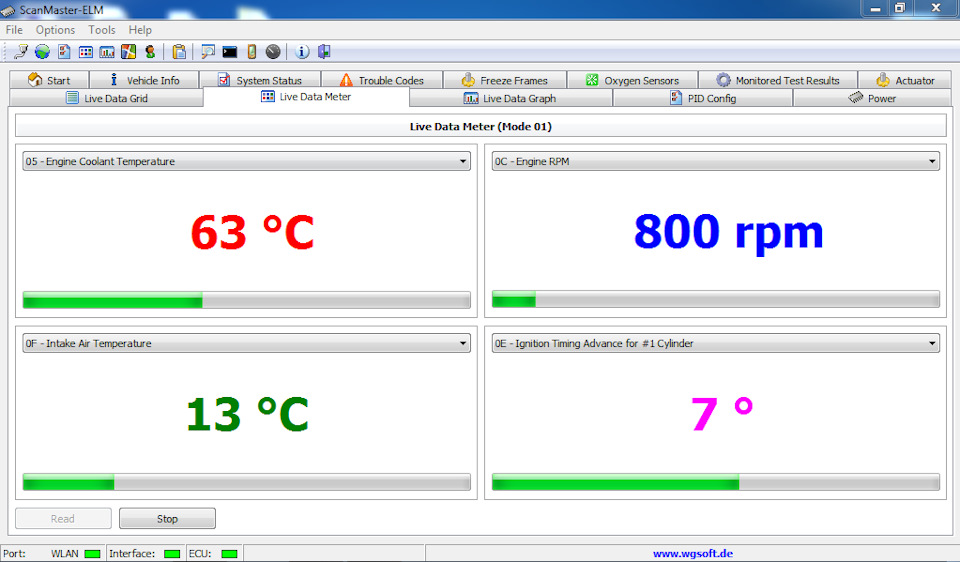Click the green ECU status indicator
The width and height of the screenshot is (960, 562).
tap(229, 553)
